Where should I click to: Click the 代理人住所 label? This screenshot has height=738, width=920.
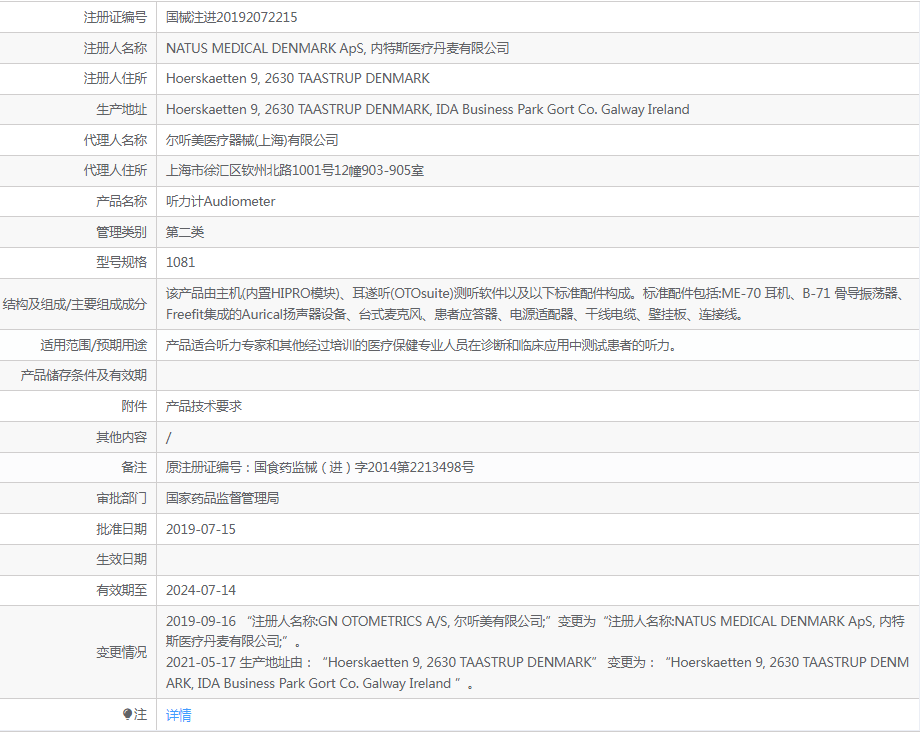pos(115,171)
